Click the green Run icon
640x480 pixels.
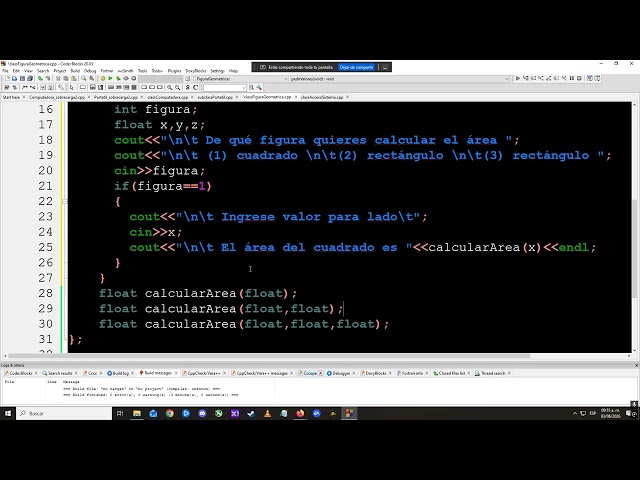pyautogui.click(x=110, y=78)
